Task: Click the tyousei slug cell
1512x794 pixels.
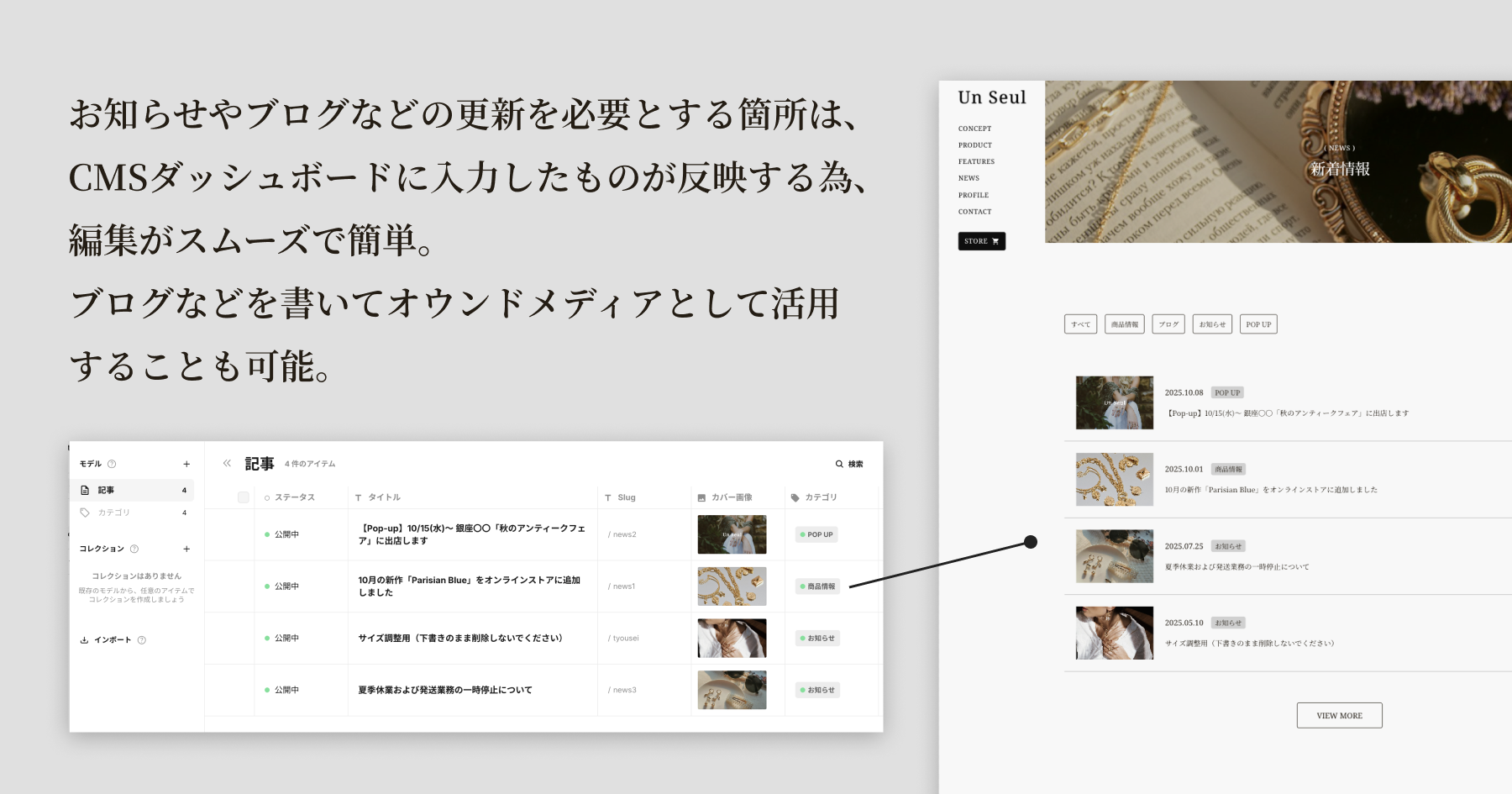Action: coord(623,639)
